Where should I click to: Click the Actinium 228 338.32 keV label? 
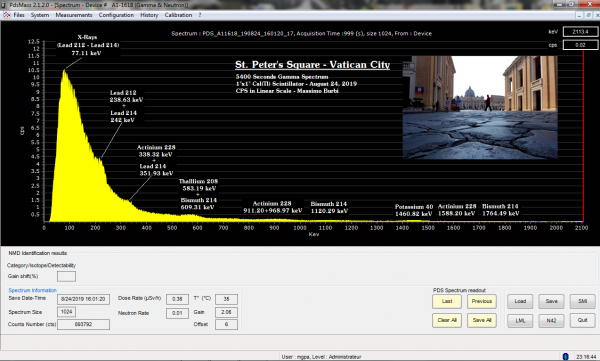tap(156, 151)
